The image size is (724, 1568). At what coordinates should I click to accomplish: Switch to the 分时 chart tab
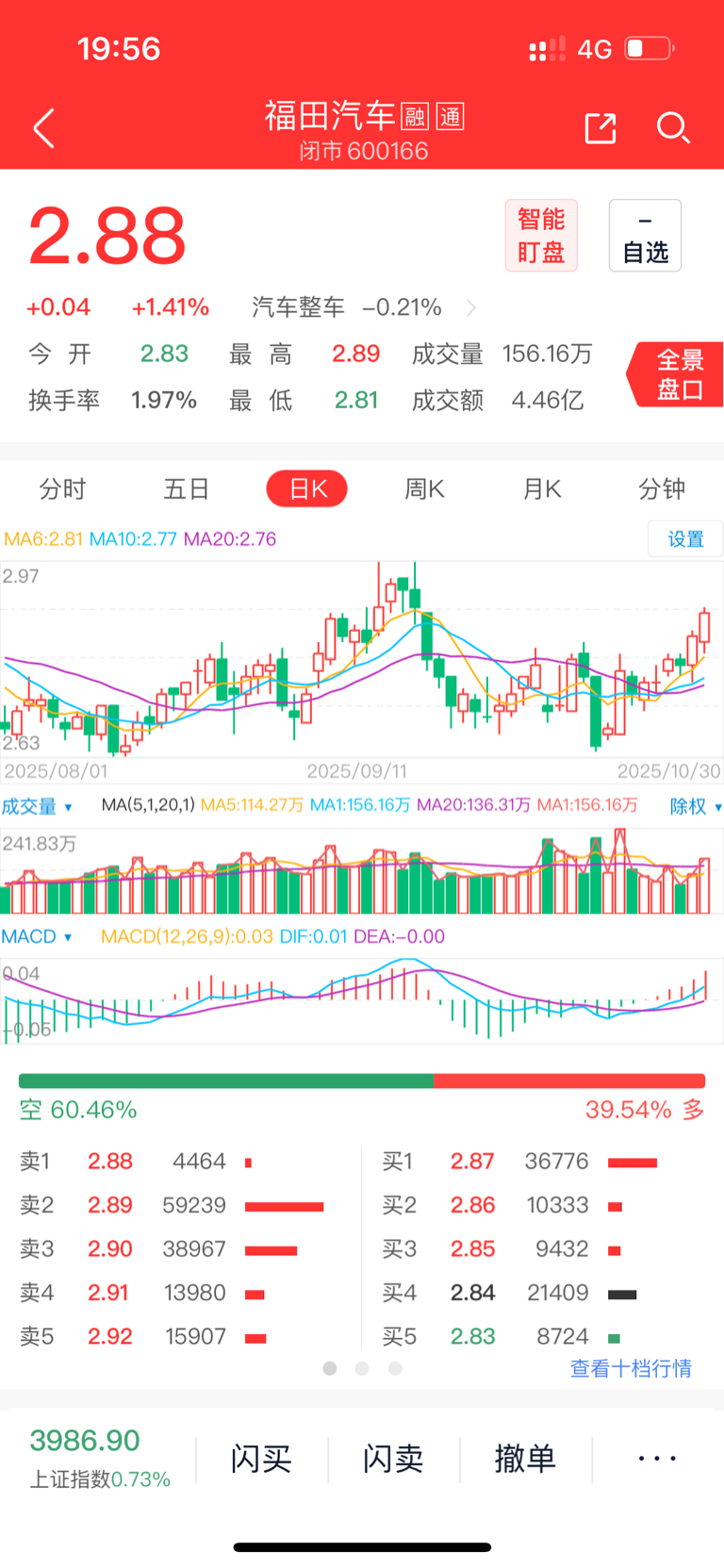62,488
